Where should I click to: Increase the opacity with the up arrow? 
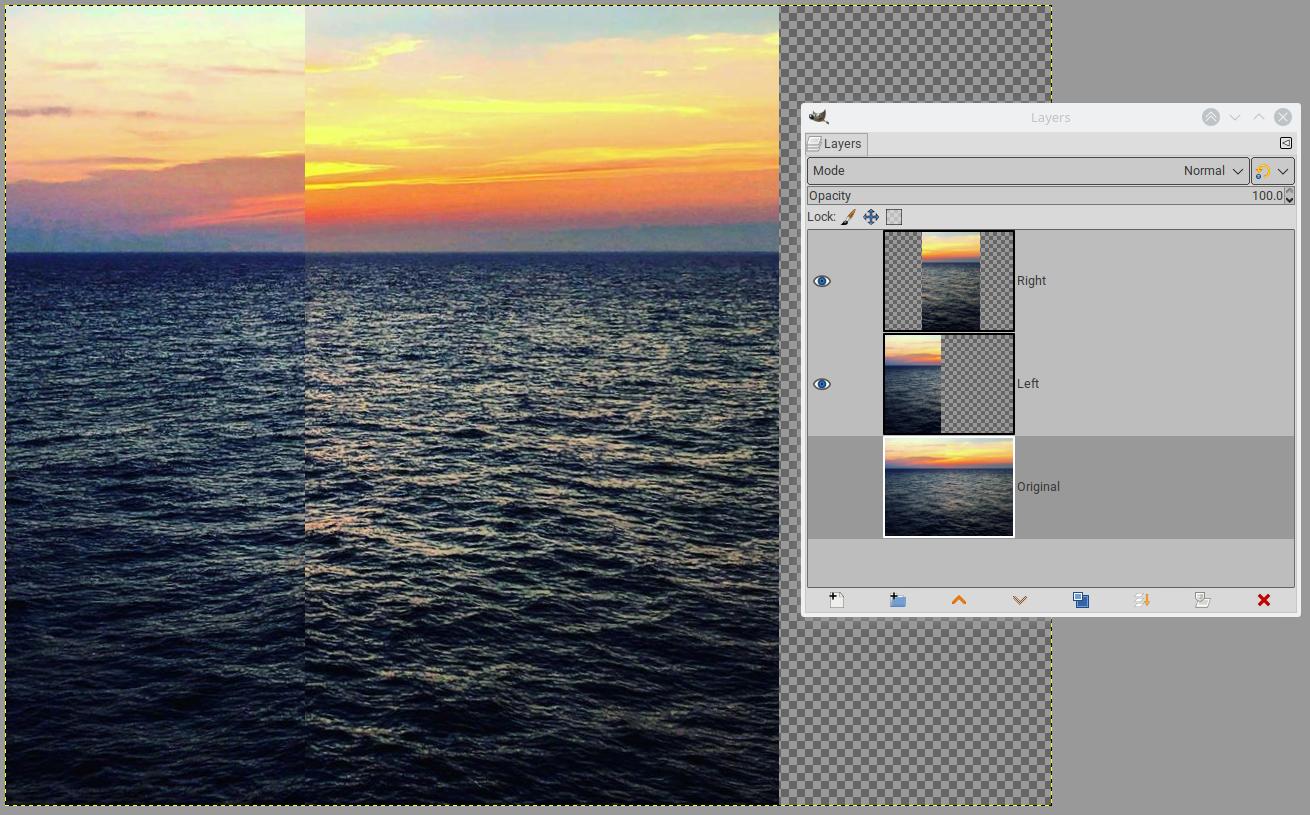(x=1290, y=191)
